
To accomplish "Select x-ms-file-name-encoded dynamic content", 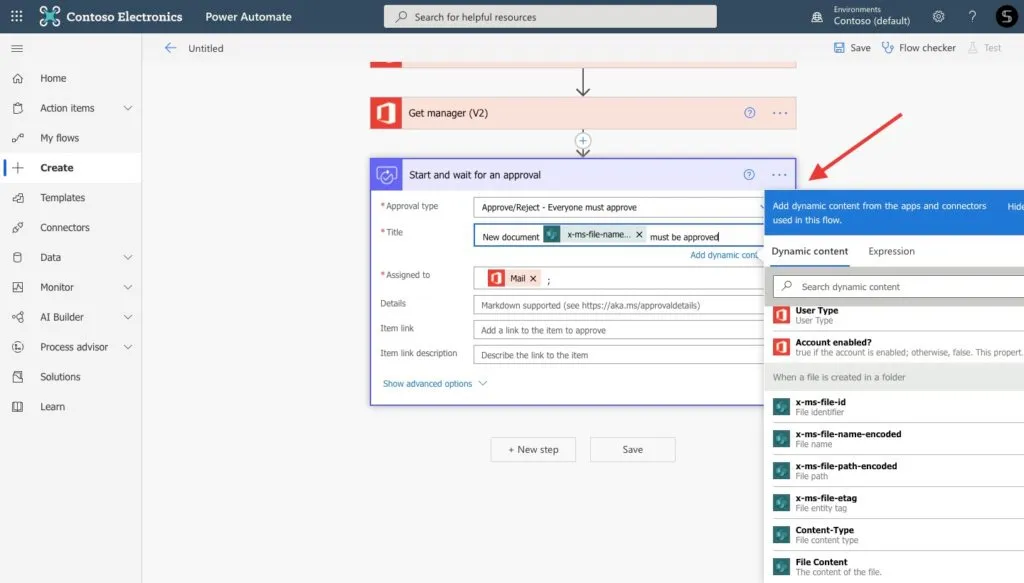I will 898,439.
